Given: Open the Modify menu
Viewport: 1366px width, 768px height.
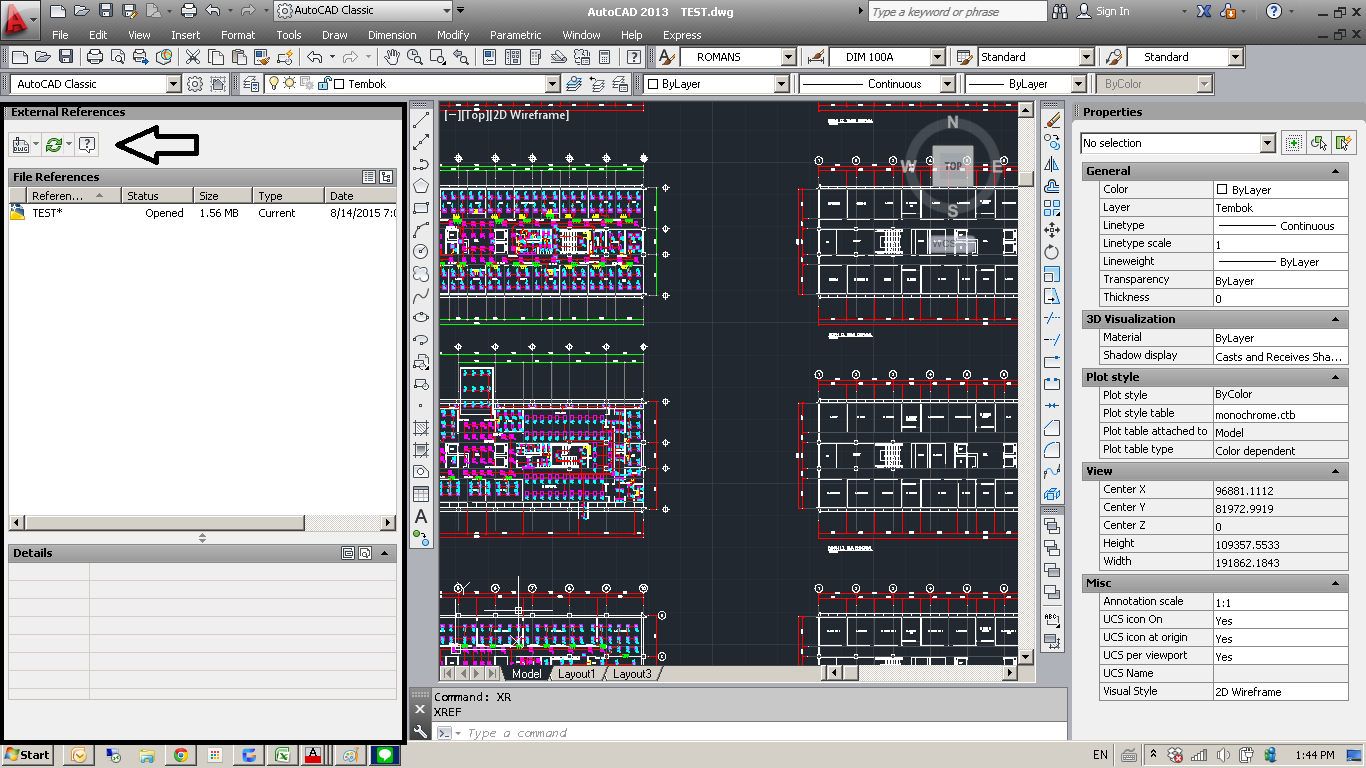Looking at the screenshot, I should (452, 34).
